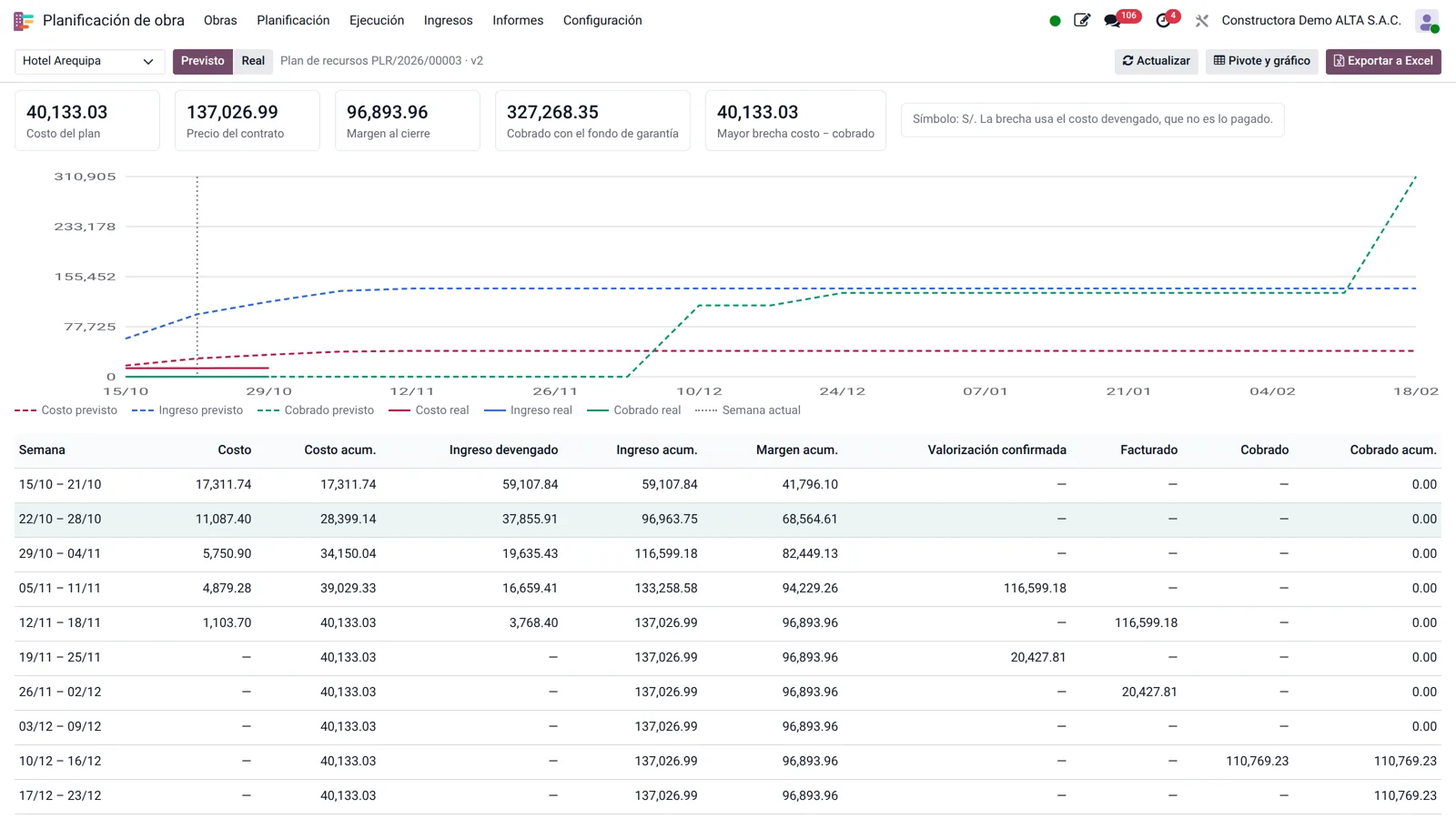Toggle the Cobrado previsto legend entry
The width and height of the screenshot is (1456, 819).
tap(316, 410)
